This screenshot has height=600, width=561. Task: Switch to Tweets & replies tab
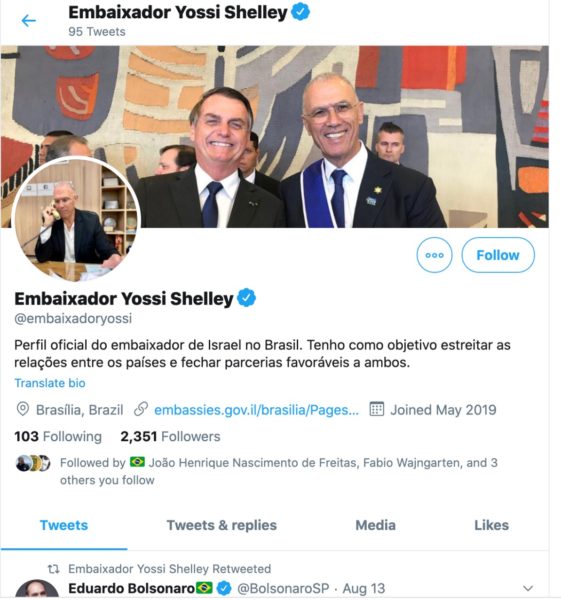tap(222, 525)
